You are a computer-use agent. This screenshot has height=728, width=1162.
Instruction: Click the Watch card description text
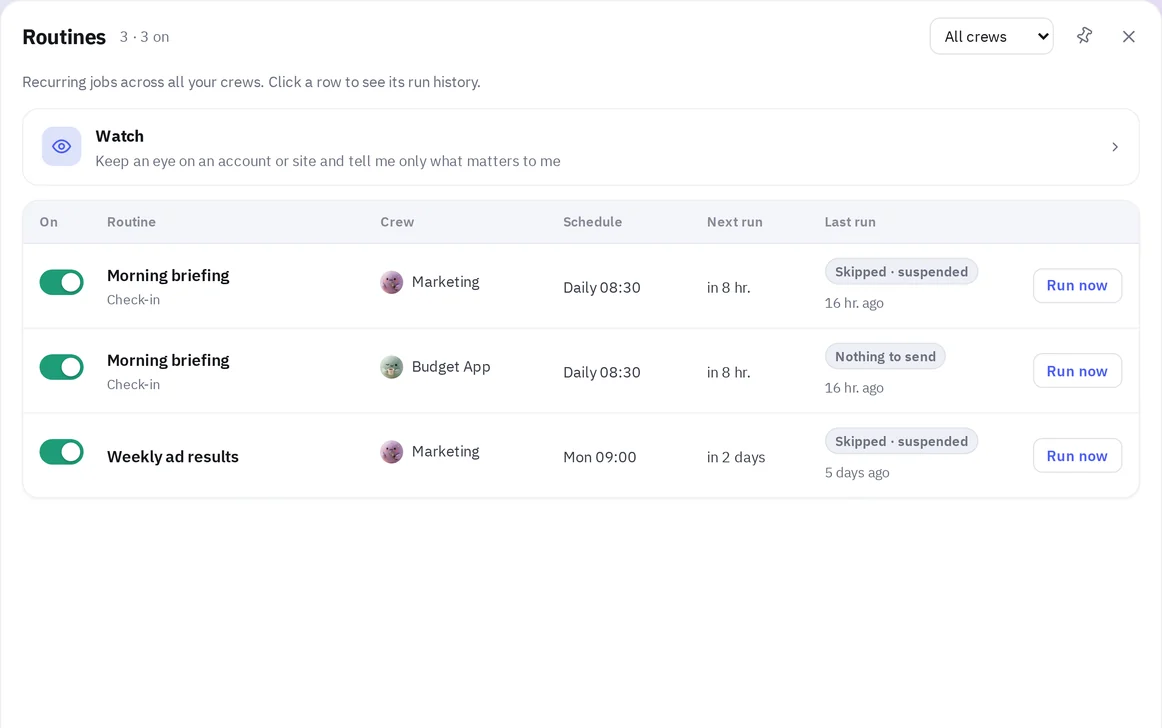(328, 161)
